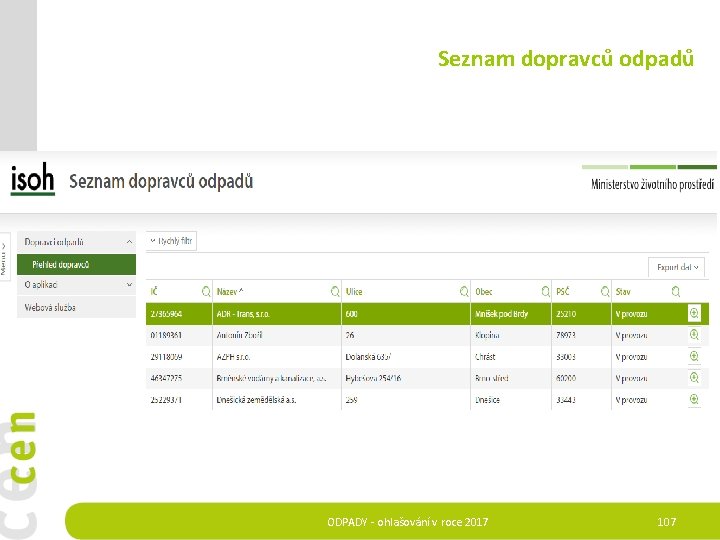Screen dimensions: 720x540
Task: Click page heading Seznam dopravců odpadů beside logo
Action: (161, 181)
